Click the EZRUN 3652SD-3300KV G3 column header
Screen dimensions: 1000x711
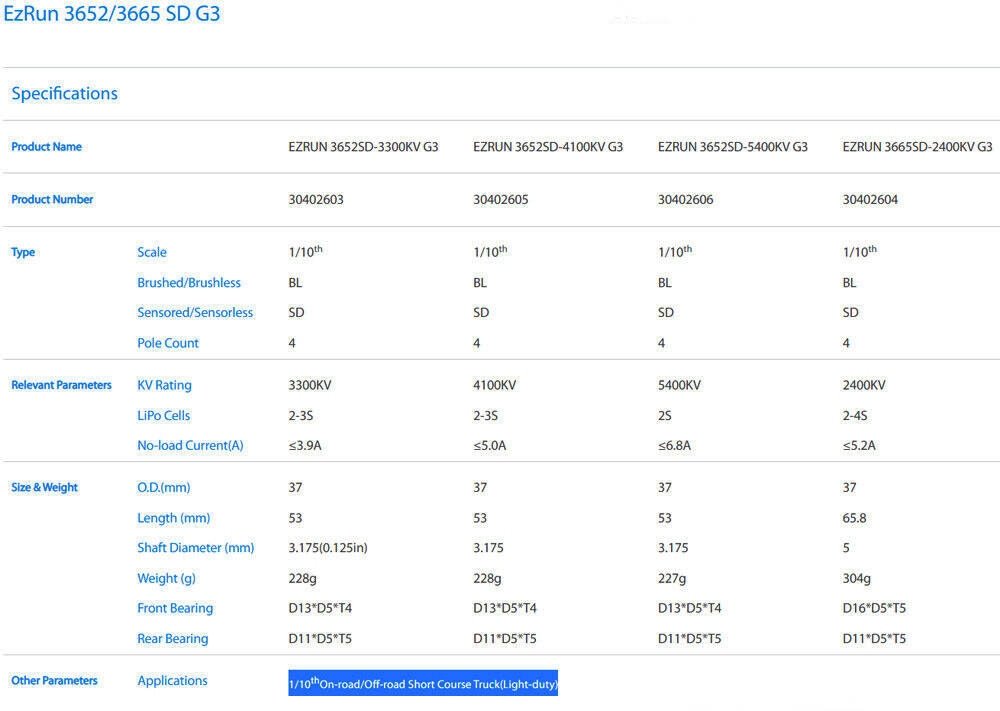[363, 147]
